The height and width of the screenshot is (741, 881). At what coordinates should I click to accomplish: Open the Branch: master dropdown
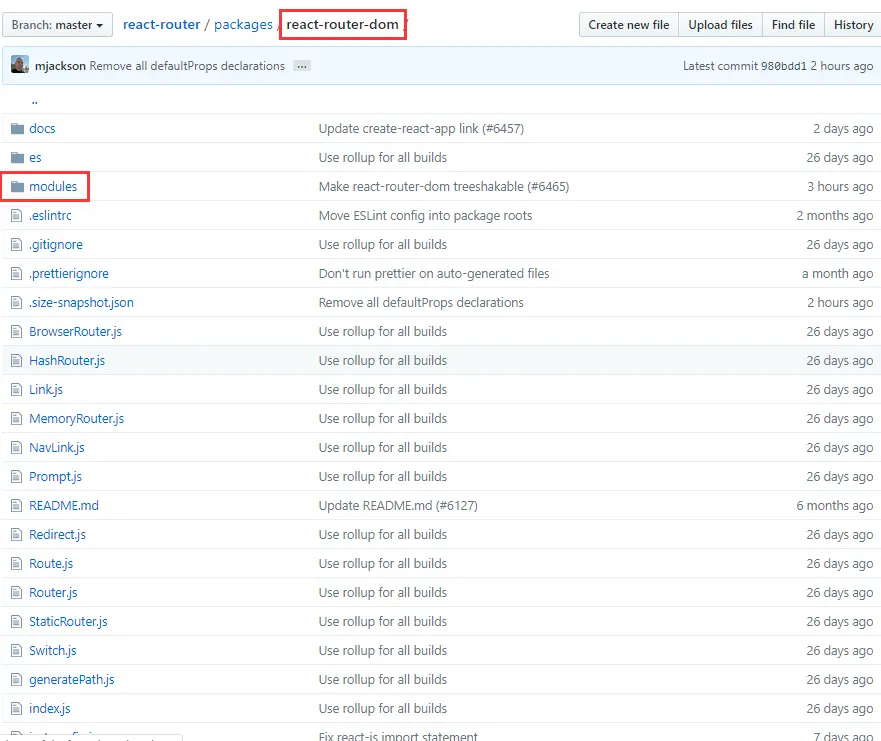57,25
